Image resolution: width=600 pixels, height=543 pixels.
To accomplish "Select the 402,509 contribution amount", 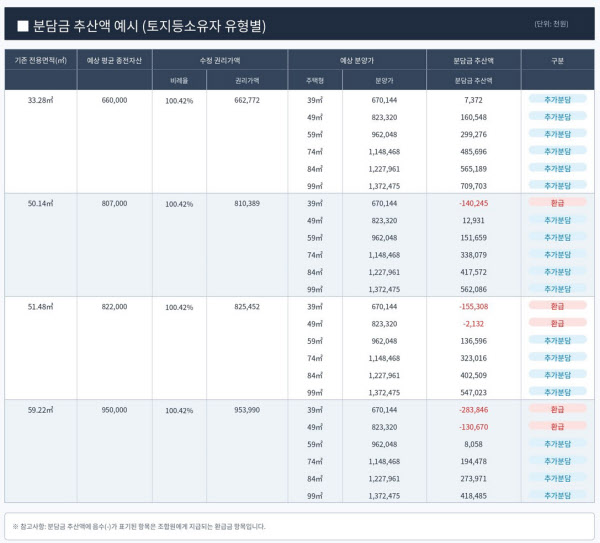I will (473, 375).
